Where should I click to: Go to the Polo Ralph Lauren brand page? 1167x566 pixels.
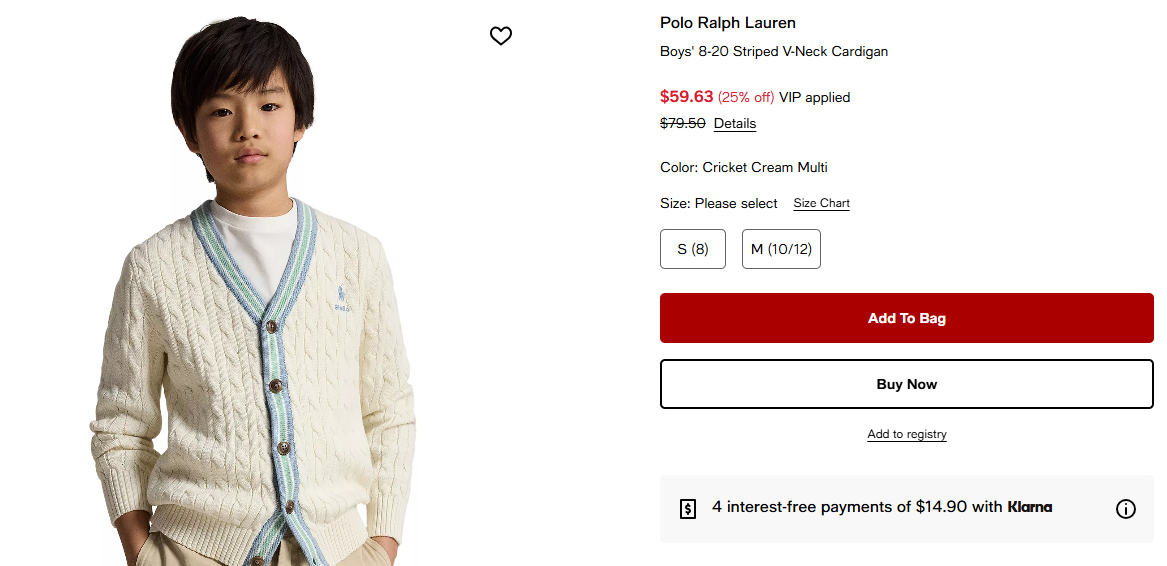(x=728, y=23)
